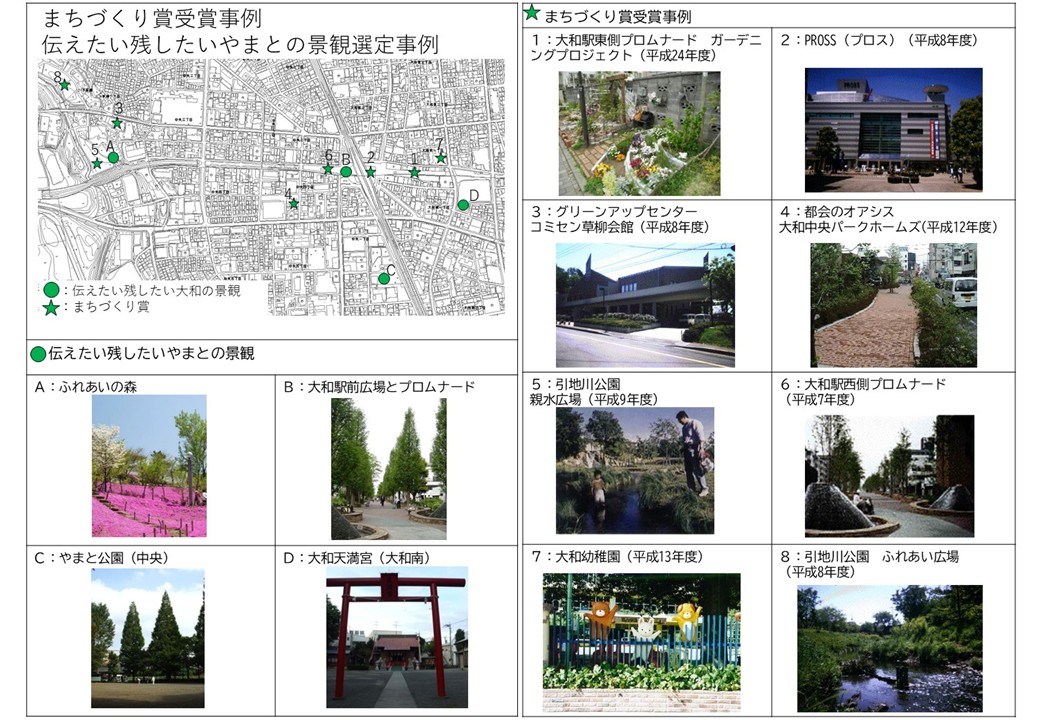Select the star marker numbered 3 on map

coord(117,123)
